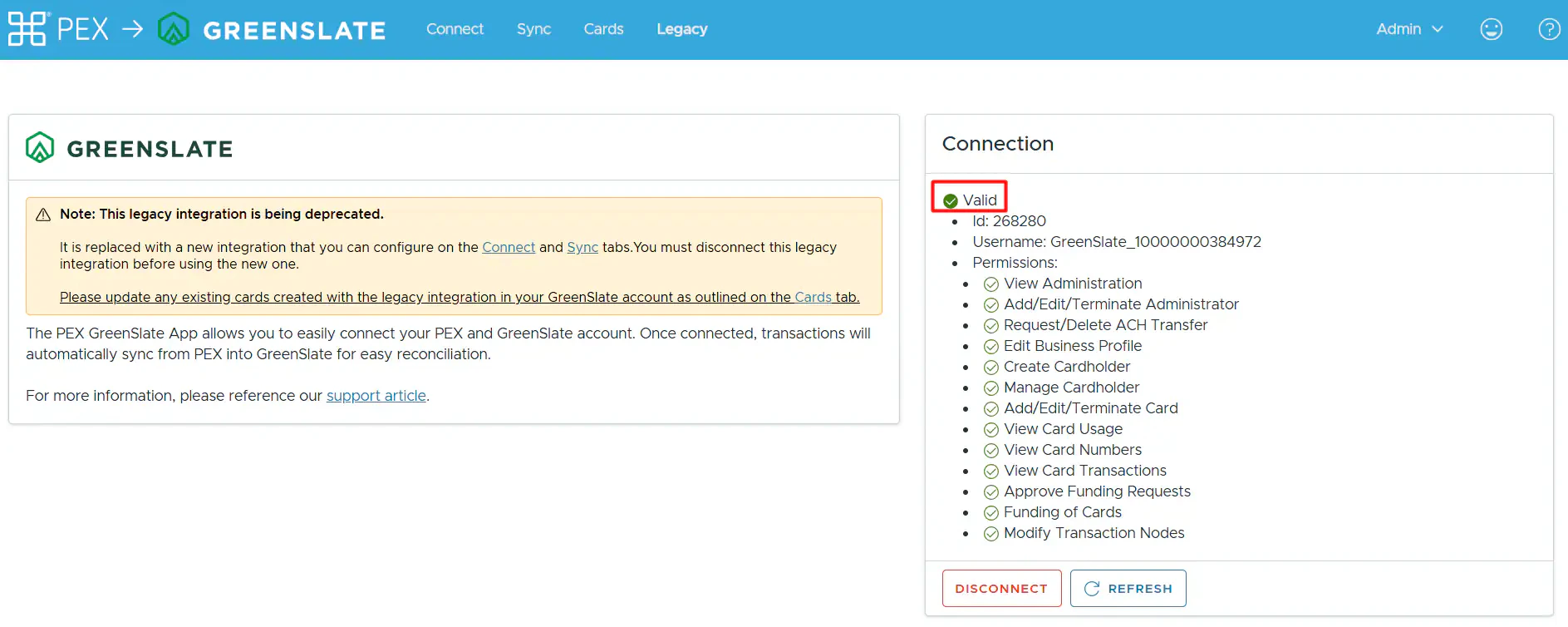The width and height of the screenshot is (1568, 627).
Task: Click the 'Create Cardholder' permission text
Action: click(x=1067, y=367)
